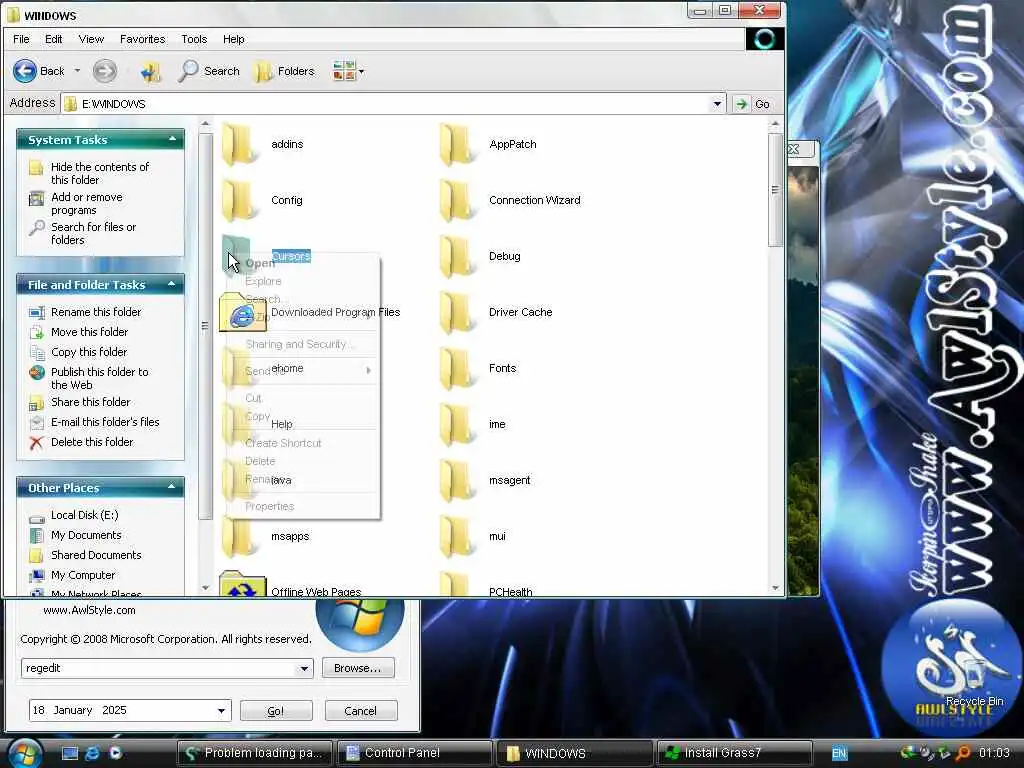
Task: Collapse the File and Folder Tasks panel
Action: [x=172, y=284]
